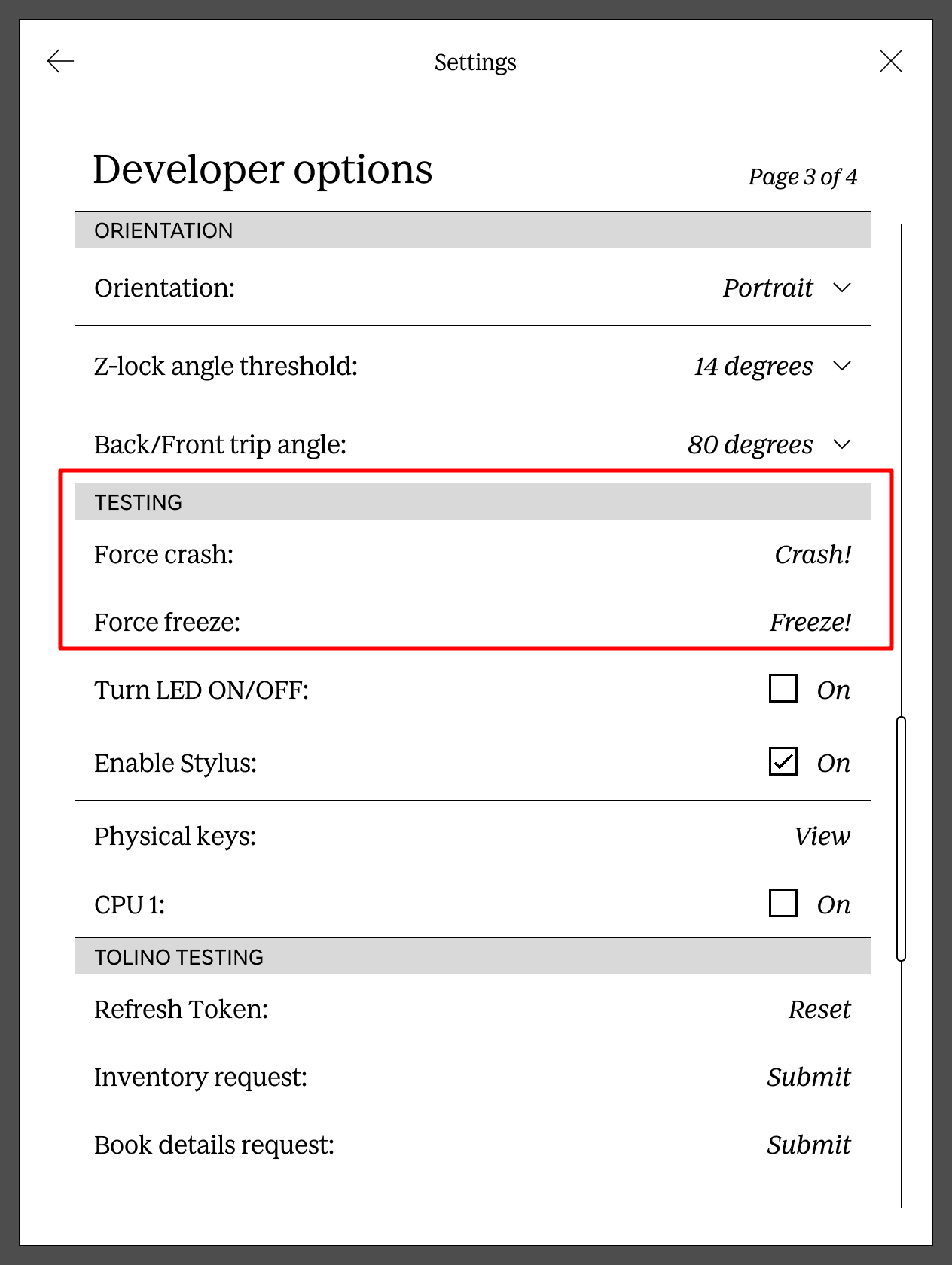
Task: Reset the Refresh Token
Action: tap(819, 1009)
